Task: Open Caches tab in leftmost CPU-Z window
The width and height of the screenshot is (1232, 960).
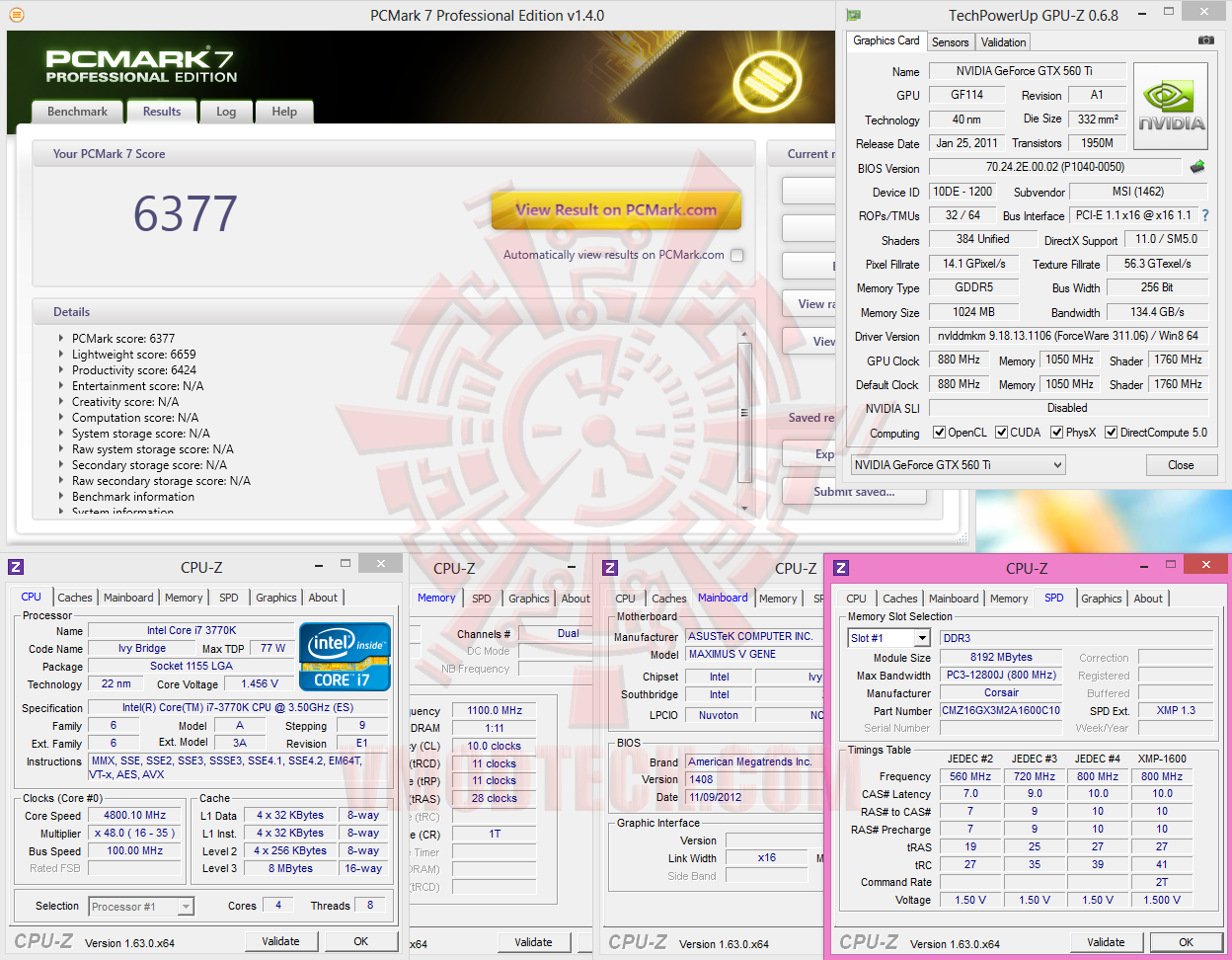Action: coord(75,598)
